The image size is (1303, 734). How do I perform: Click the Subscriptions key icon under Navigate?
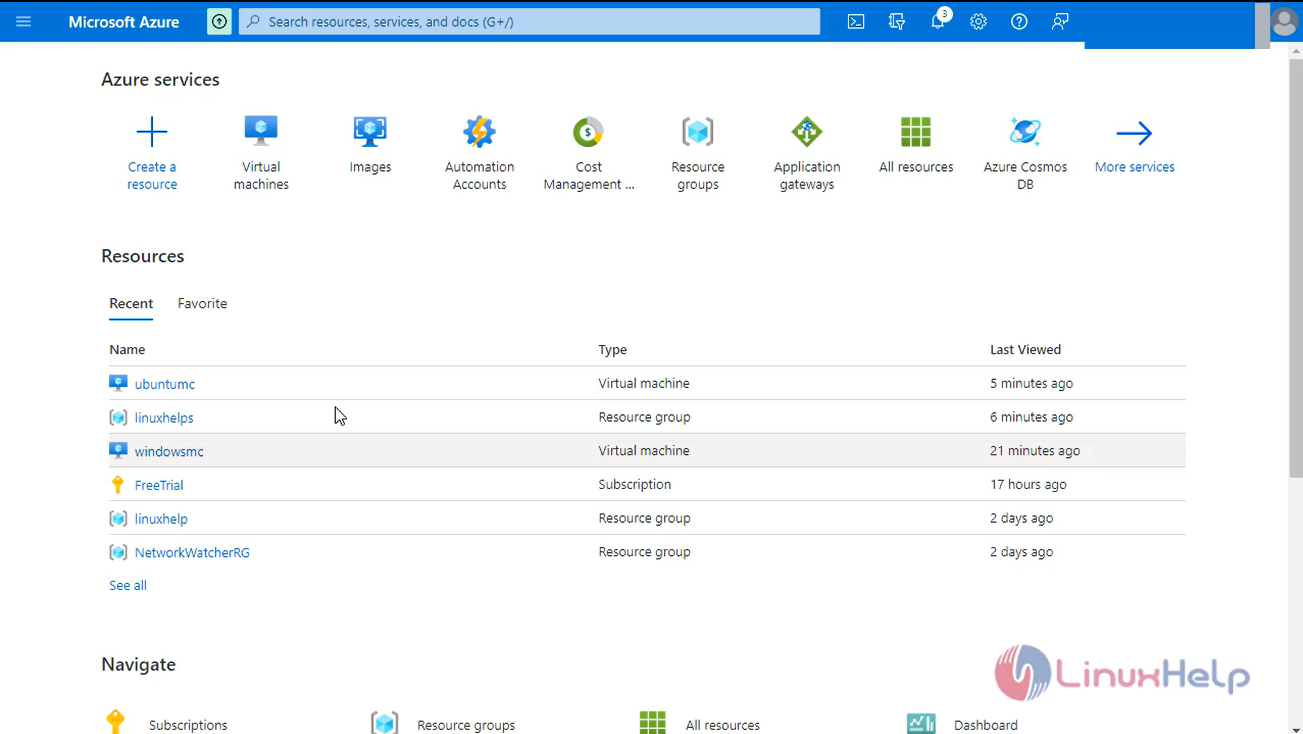pos(116,721)
